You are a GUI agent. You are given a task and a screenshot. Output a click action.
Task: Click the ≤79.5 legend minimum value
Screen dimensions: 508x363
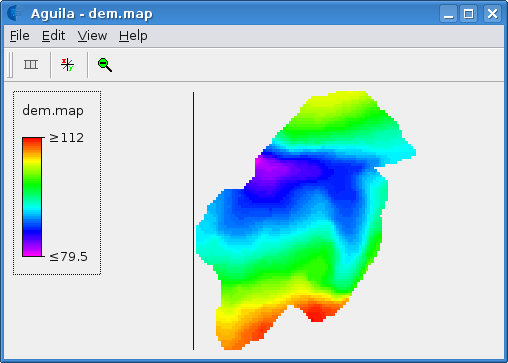point(69,257)
